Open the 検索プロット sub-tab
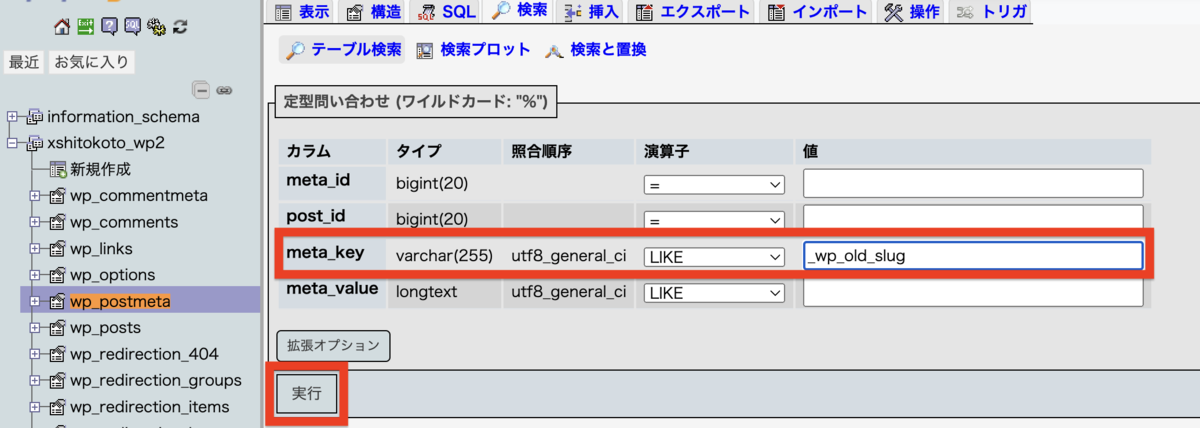This screenshot has width=1200, height=428. tap(473, 48)
